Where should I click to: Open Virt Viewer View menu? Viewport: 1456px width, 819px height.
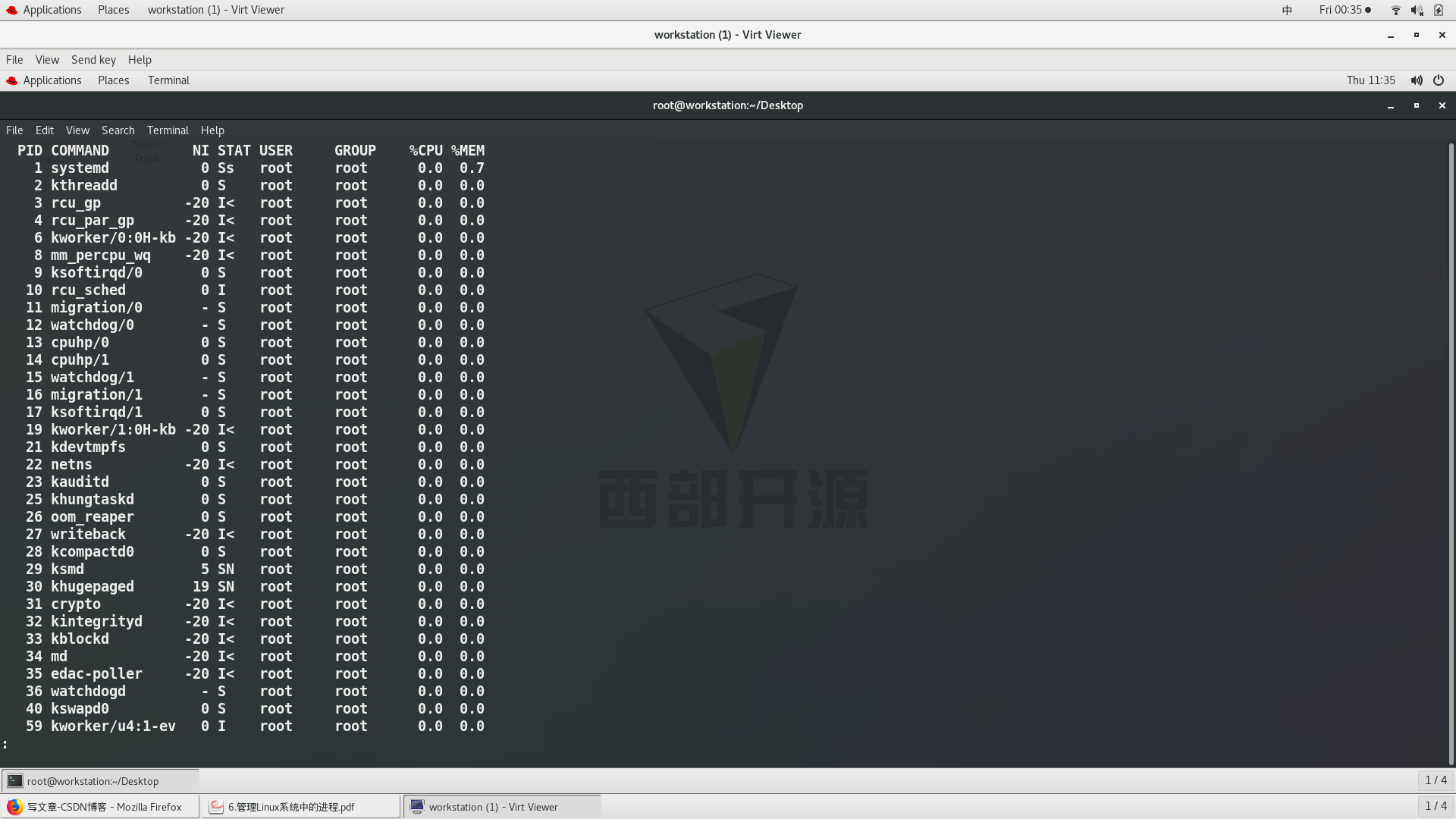(47, 60)
